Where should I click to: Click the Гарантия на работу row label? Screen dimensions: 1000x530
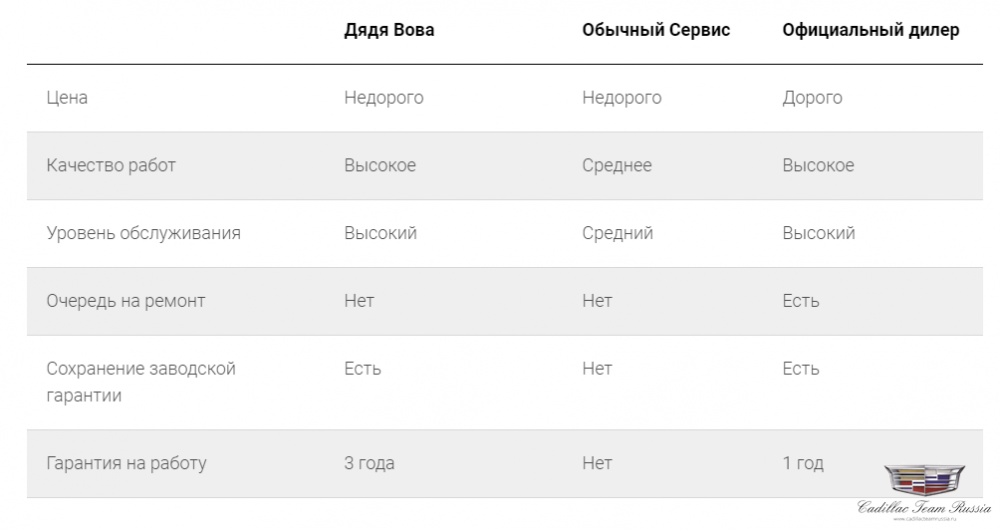point(127,463)
